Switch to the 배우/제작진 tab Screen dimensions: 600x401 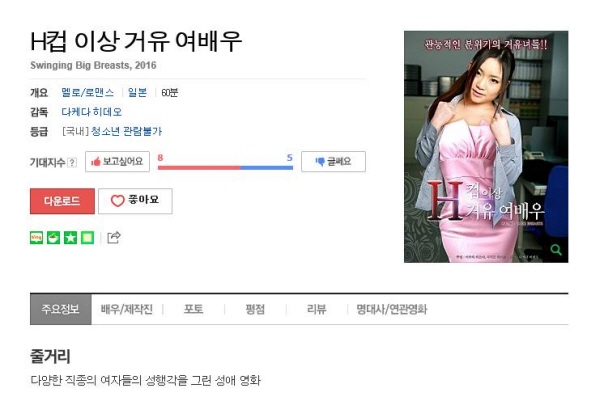pyautogui.click(x=127, y=309)
